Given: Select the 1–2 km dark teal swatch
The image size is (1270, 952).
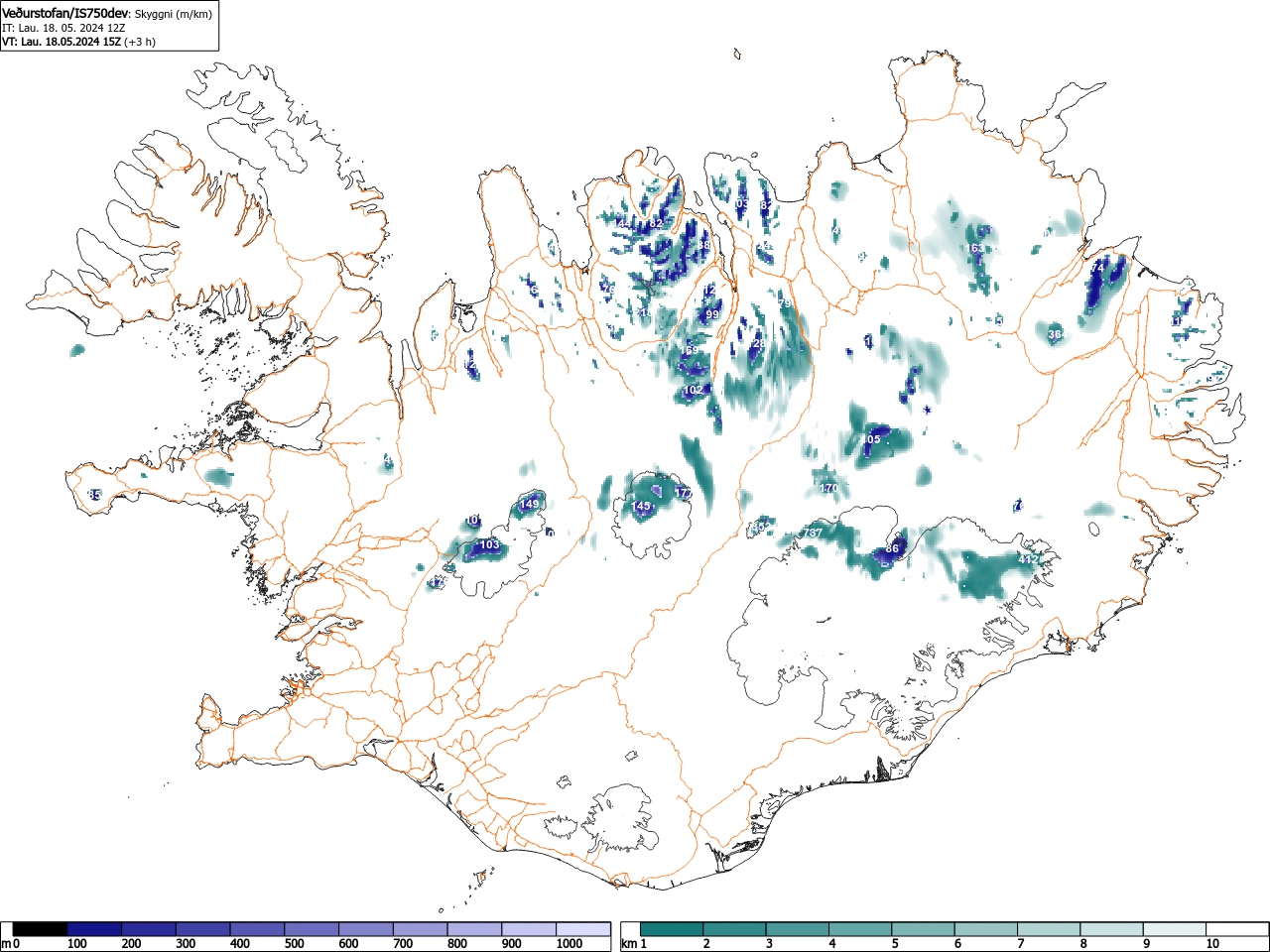Looking at the screenshot, I should 673,929.
